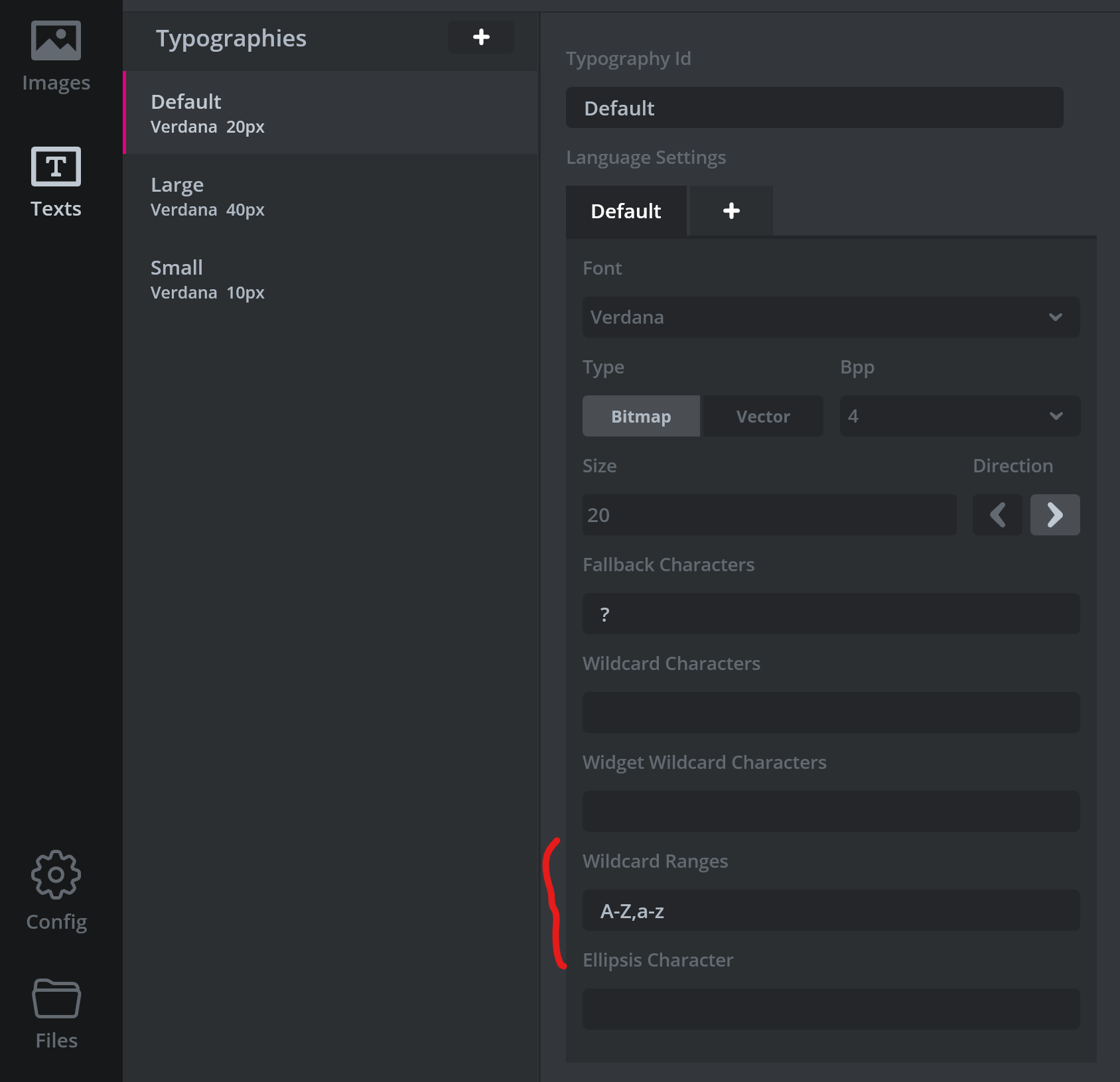The width and height of the screenshot is (1120, 1082).
Task: Click the Fallback Characters field
Action: (x=830, y=614)
